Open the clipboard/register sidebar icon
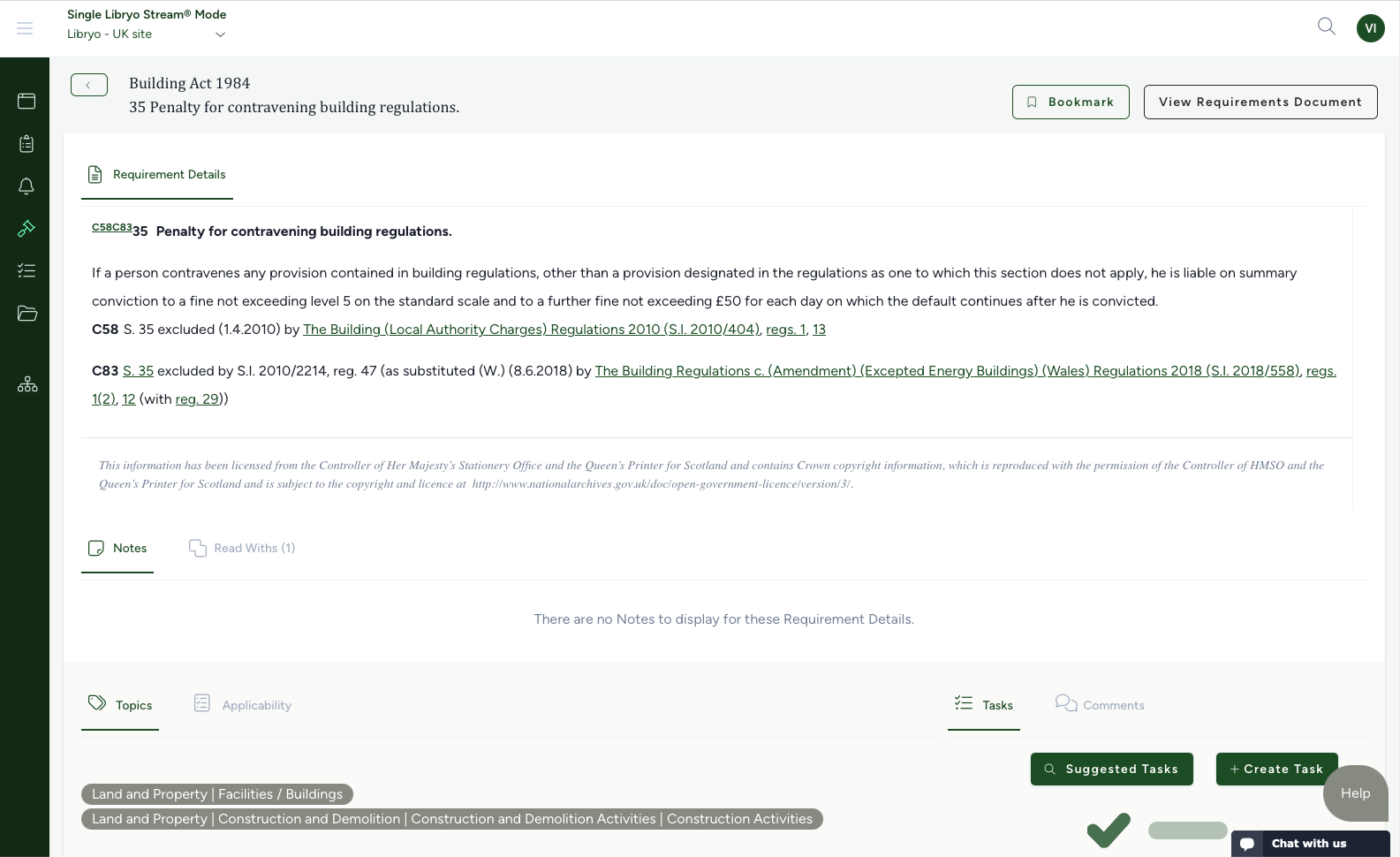This screenshot has width=1400, height=857. tap(26, 143)
